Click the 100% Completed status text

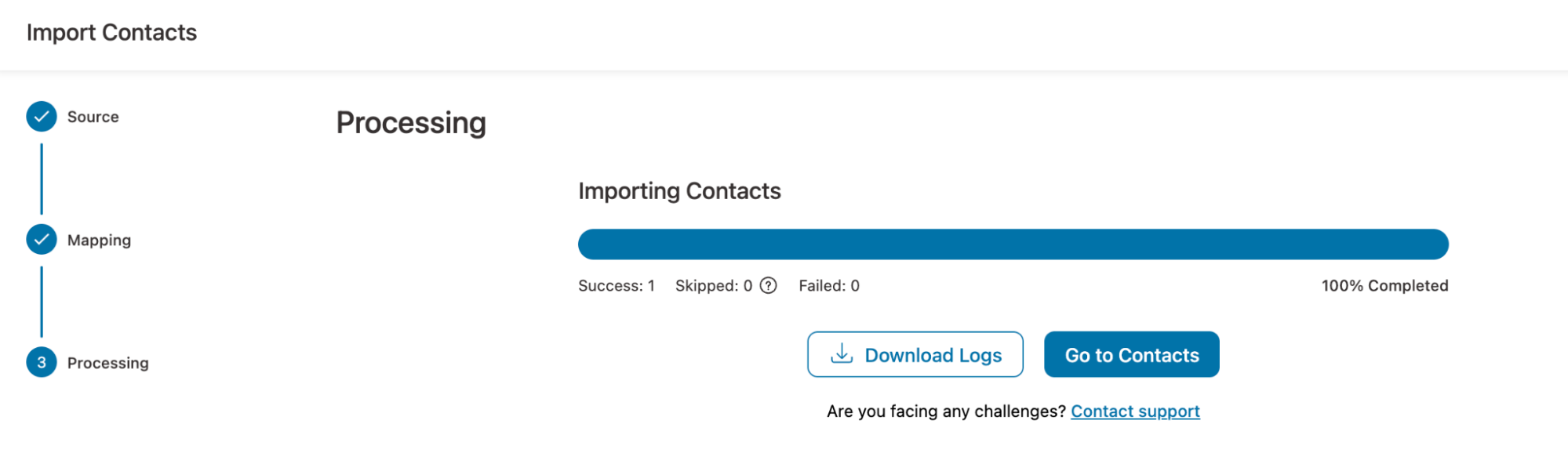[x=1384, y=285]
